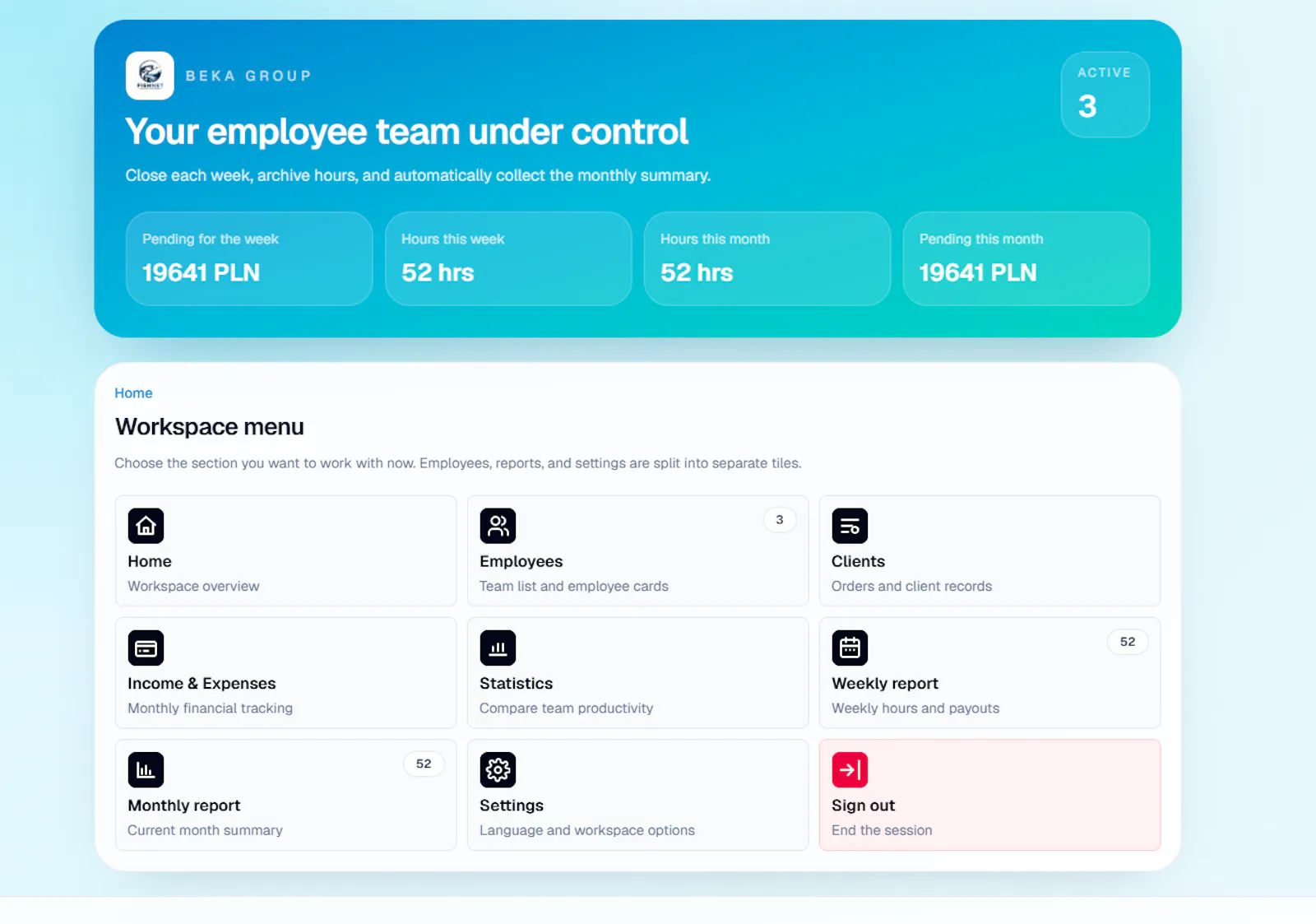Click the red Sign out arrow icon
Screen dimensions: 1316x924
click(850, 770)
